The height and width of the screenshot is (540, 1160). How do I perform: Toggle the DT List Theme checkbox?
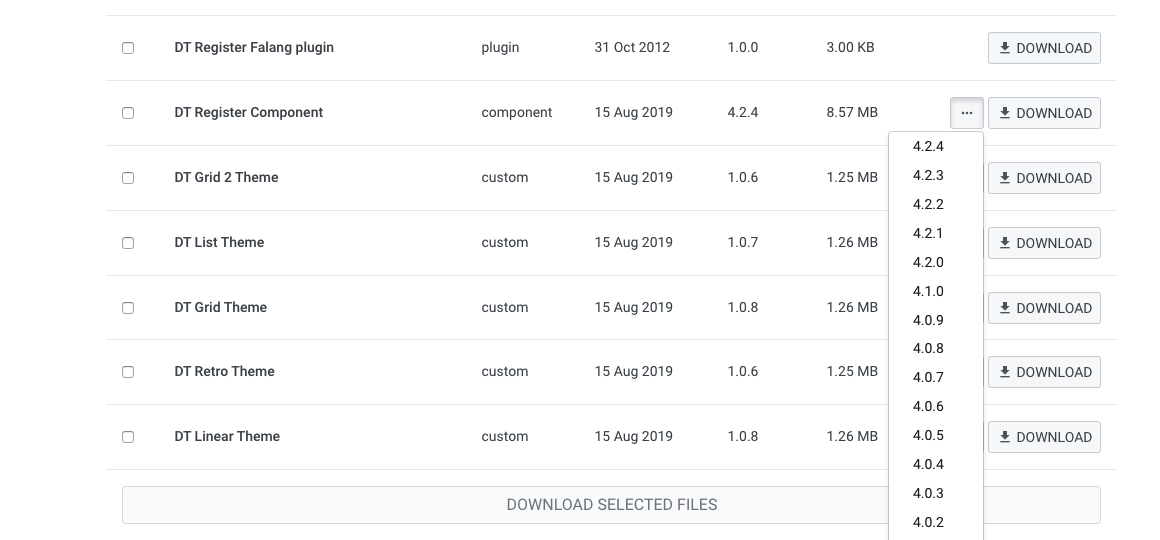pyautogui.click(x=128, y=243)
